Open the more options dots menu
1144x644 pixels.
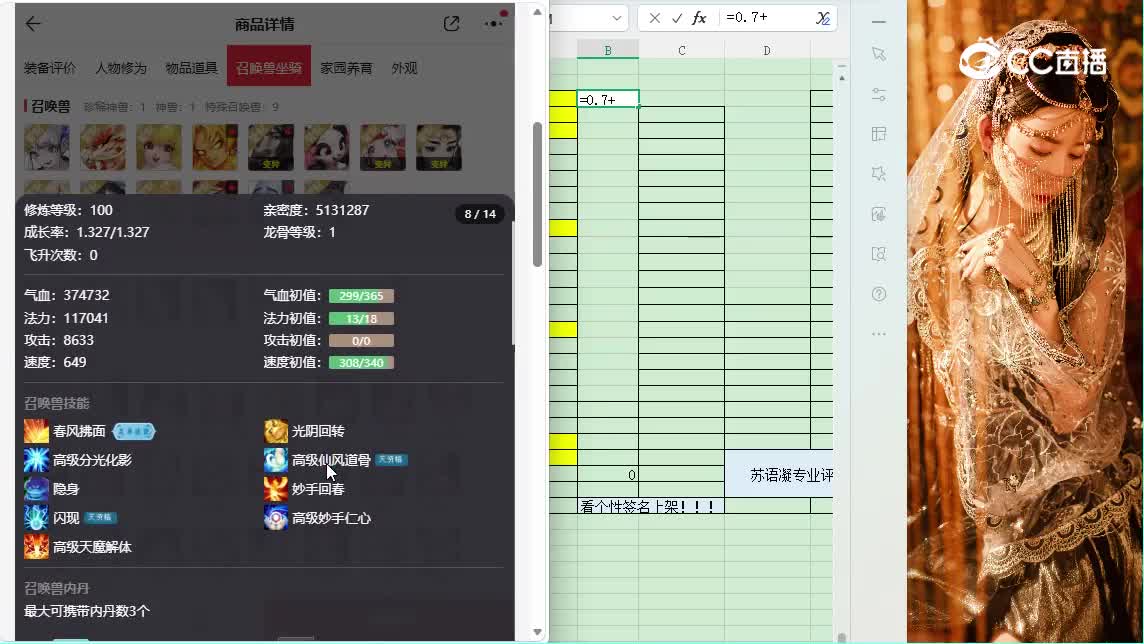pos(494,24)
